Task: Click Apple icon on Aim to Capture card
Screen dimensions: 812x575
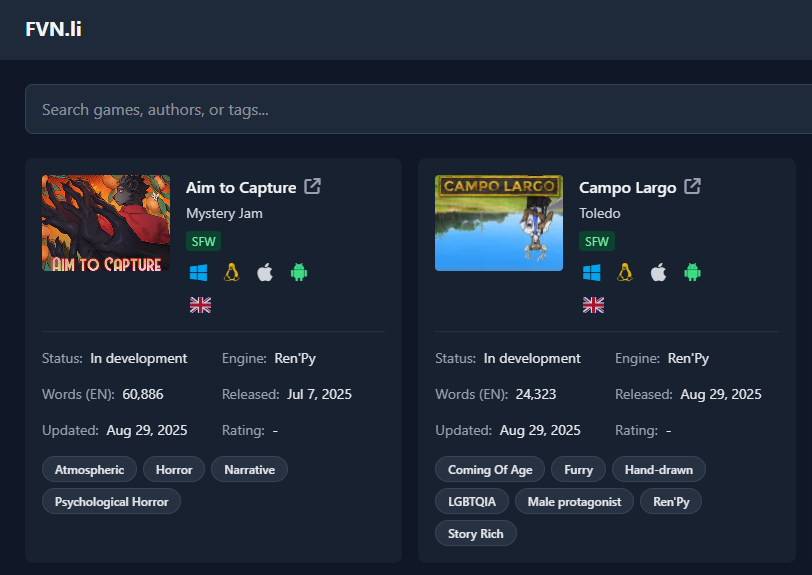Action: 265,272
